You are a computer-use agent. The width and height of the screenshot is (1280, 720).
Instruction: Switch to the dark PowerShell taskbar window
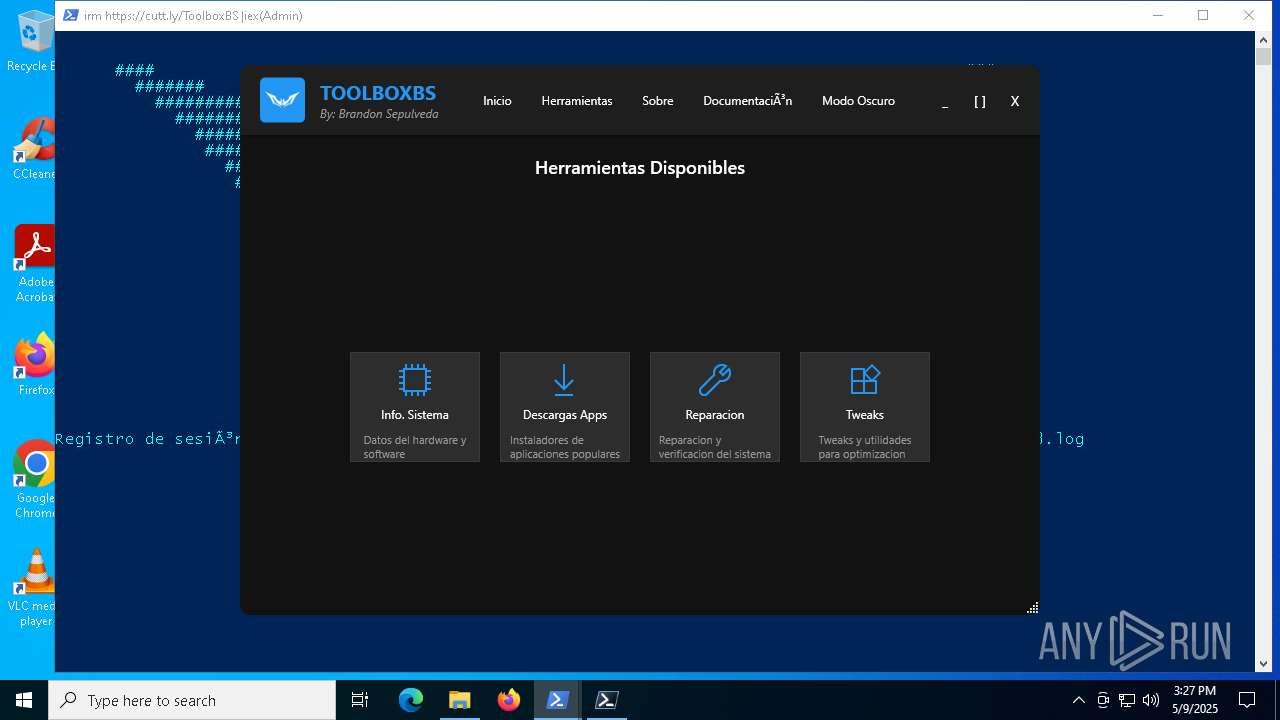pyautogui.click(x=606, y=700)
